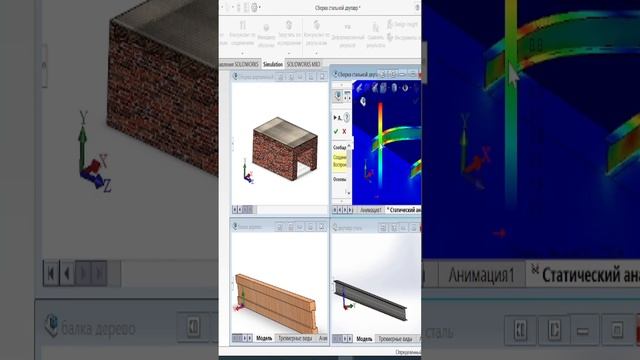Screen dimensions: 640x360
Task: Click the message box scrollbar in Сообщ. section
Action: [349, 158]
